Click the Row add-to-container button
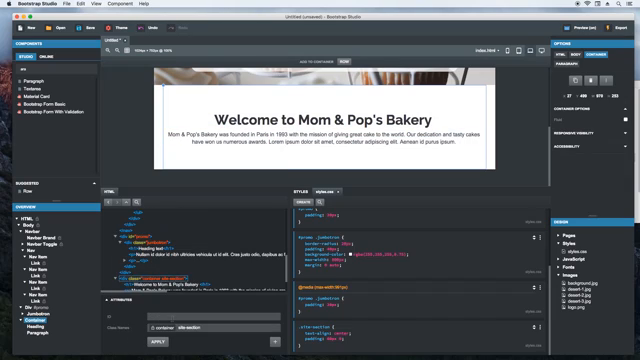Screen dimensions: 640x360 pos(344,62)
